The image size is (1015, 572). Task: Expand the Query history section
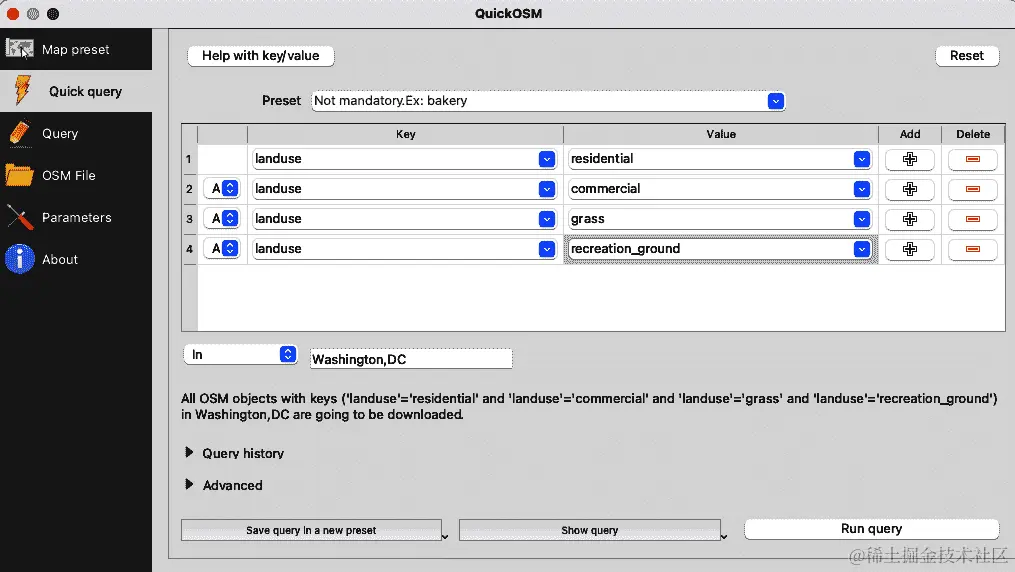pos(189,452)
